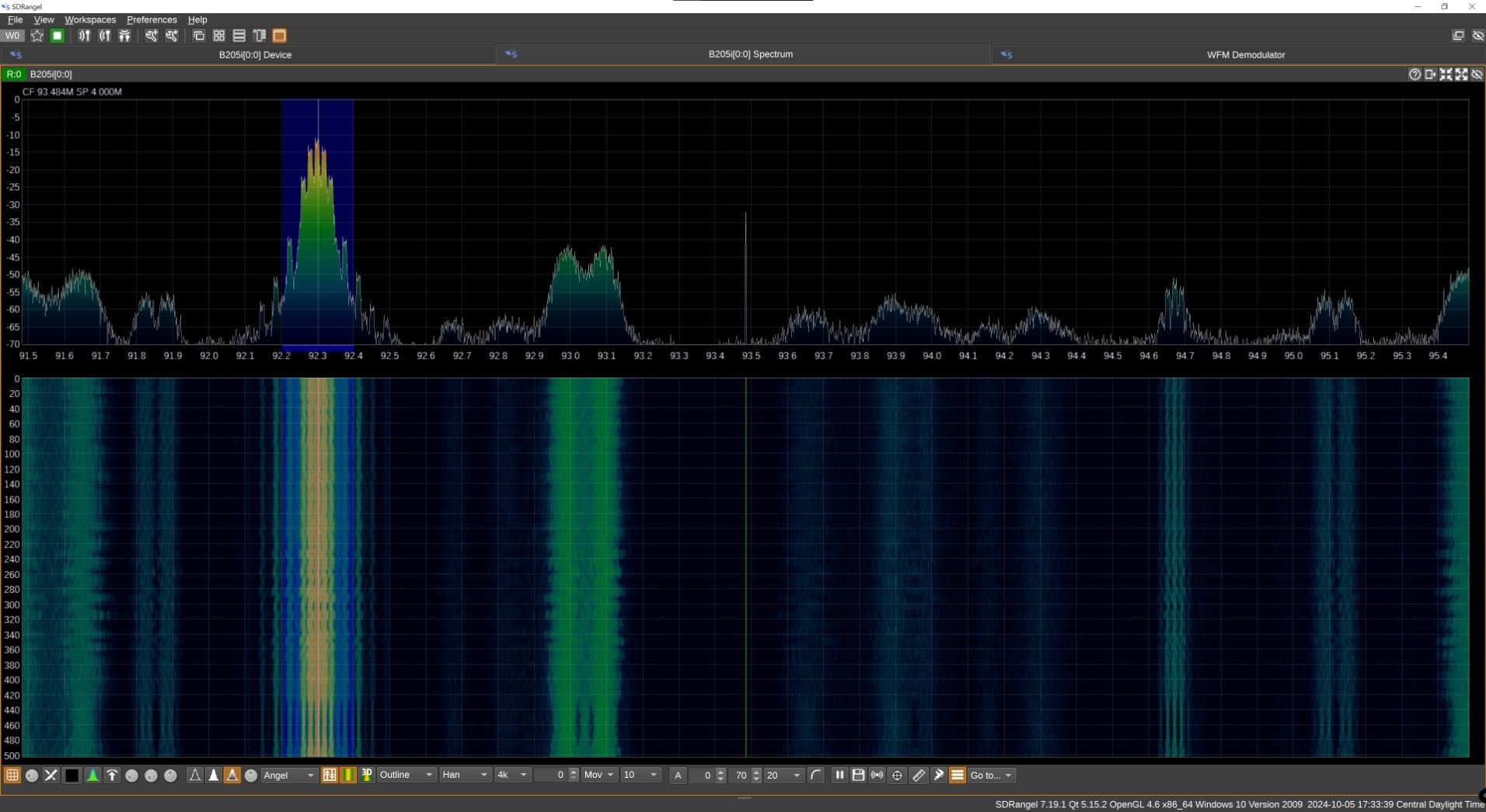Screen dimensions: 1486x812
Task: Save spectrum data with floppy icon
Action: coord(858,775)
